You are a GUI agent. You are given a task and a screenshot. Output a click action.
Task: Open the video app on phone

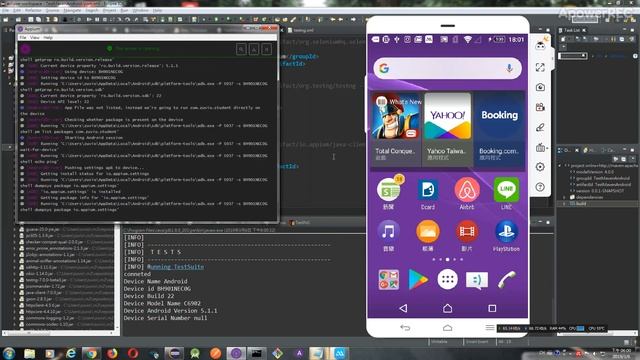467,236
